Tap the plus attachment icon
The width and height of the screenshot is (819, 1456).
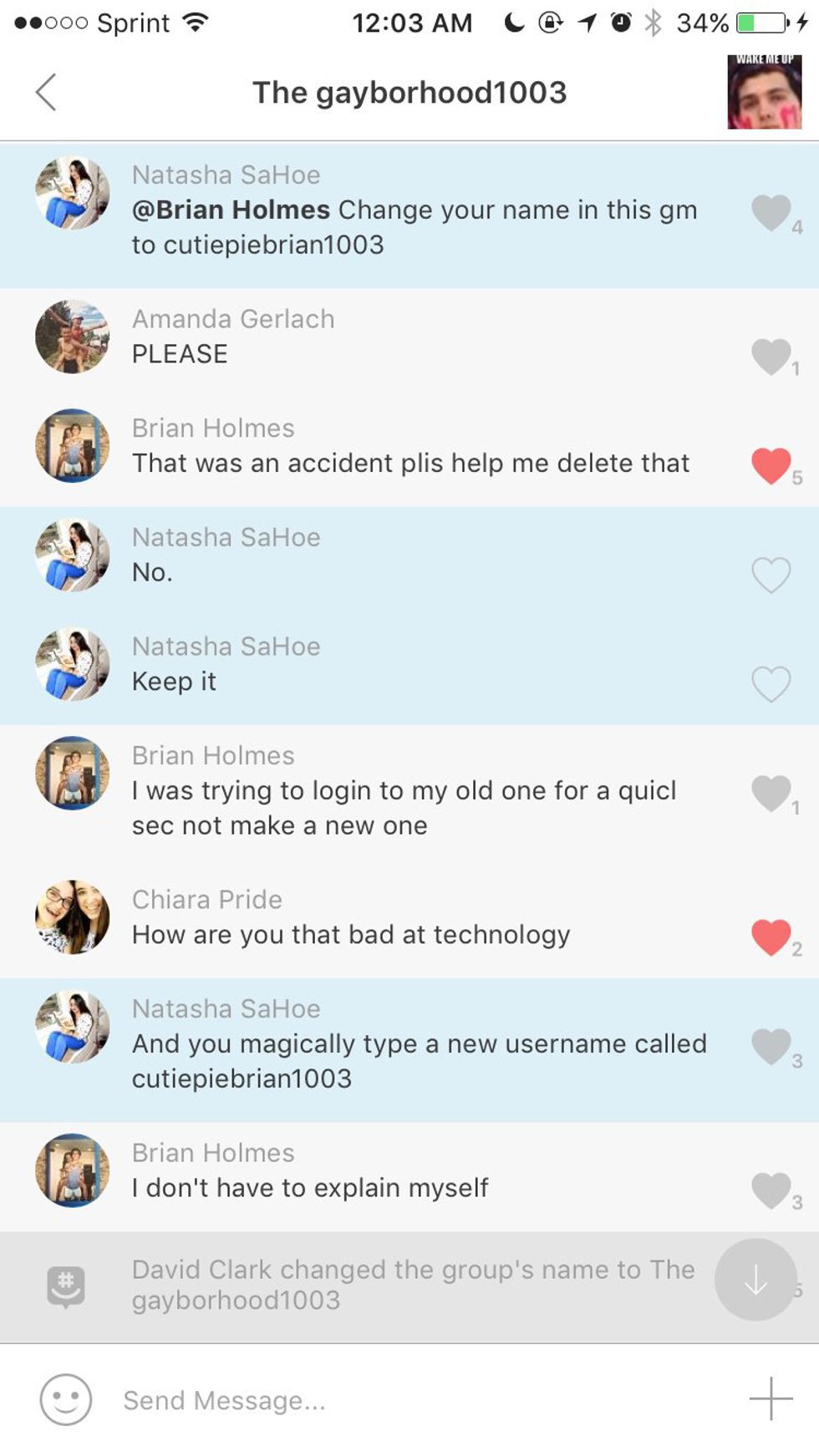[771, 1398]
